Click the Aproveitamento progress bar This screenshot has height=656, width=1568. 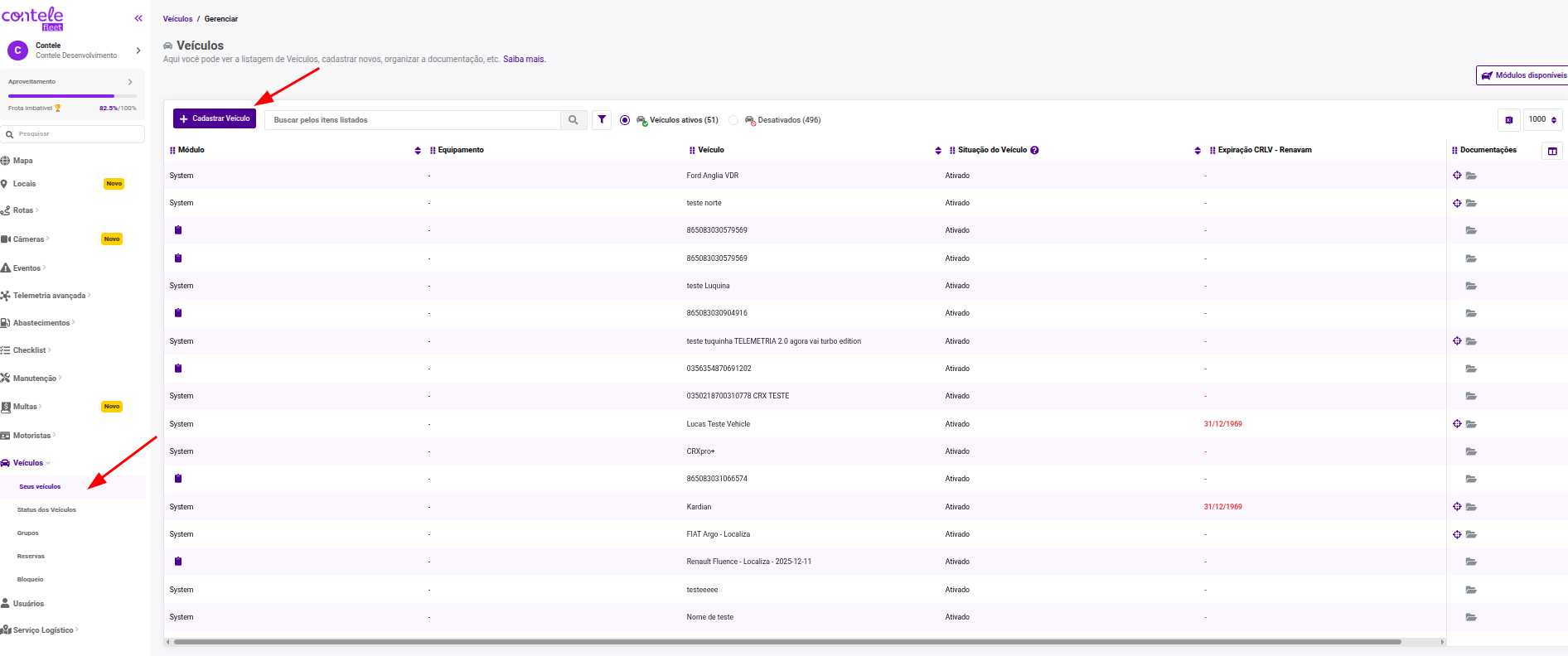tap(72, 96)
